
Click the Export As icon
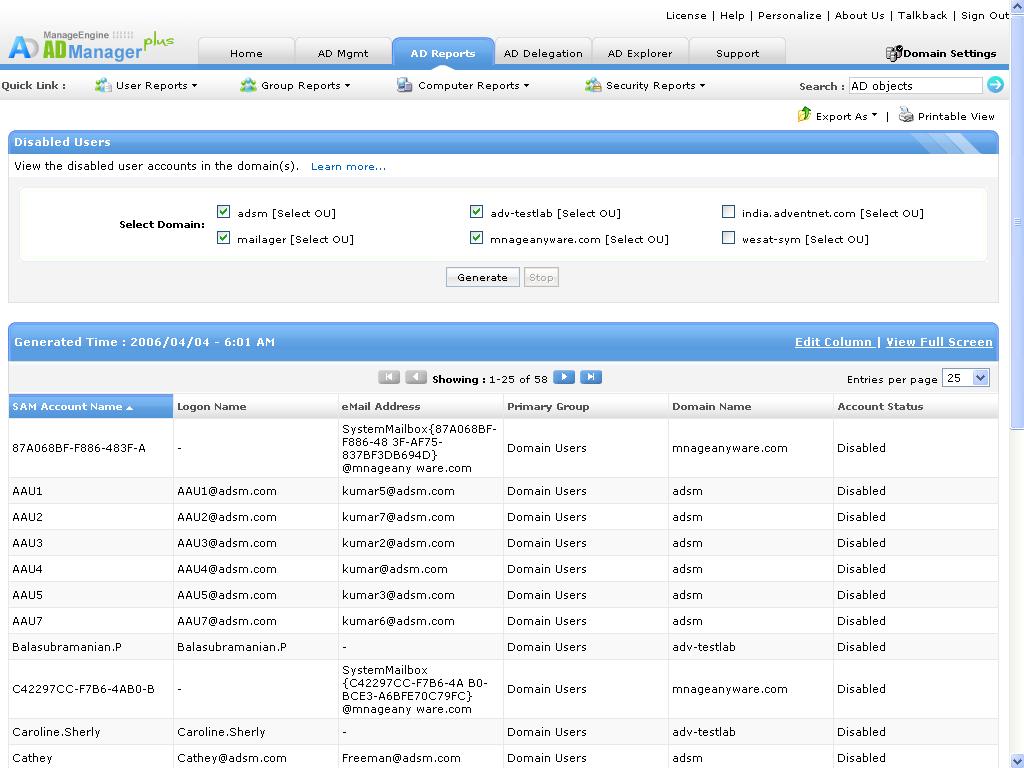[804, 115]
